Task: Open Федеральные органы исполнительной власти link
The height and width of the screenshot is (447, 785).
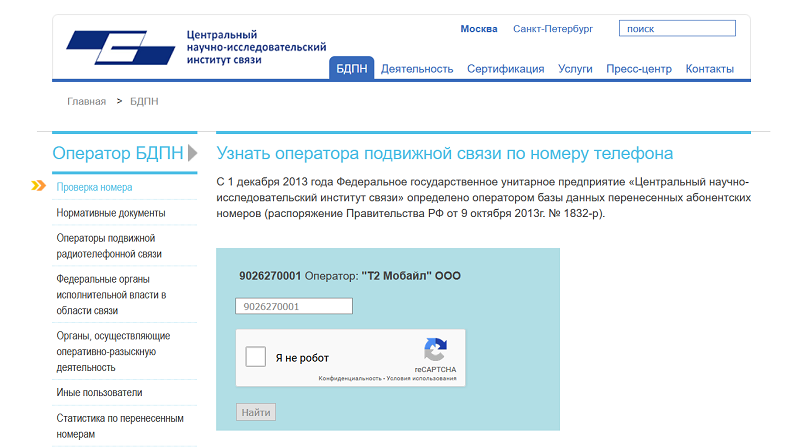Action: [x=111, y=295]
